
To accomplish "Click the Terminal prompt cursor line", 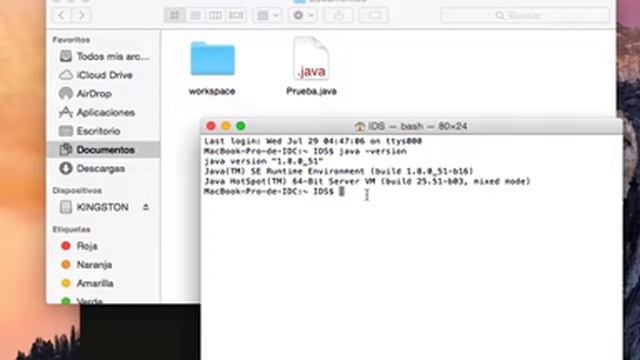I will [274, 191].
